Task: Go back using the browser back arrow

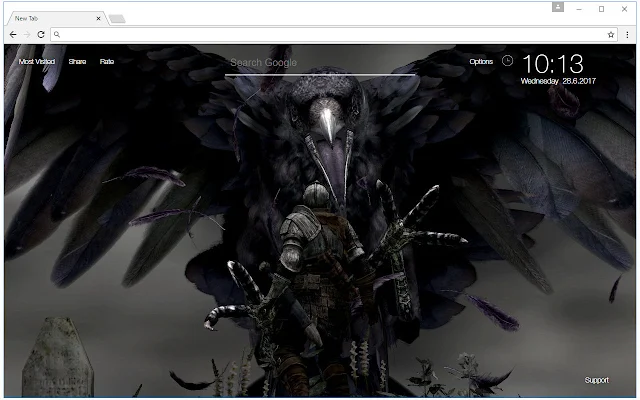Action: click(13, 35)
